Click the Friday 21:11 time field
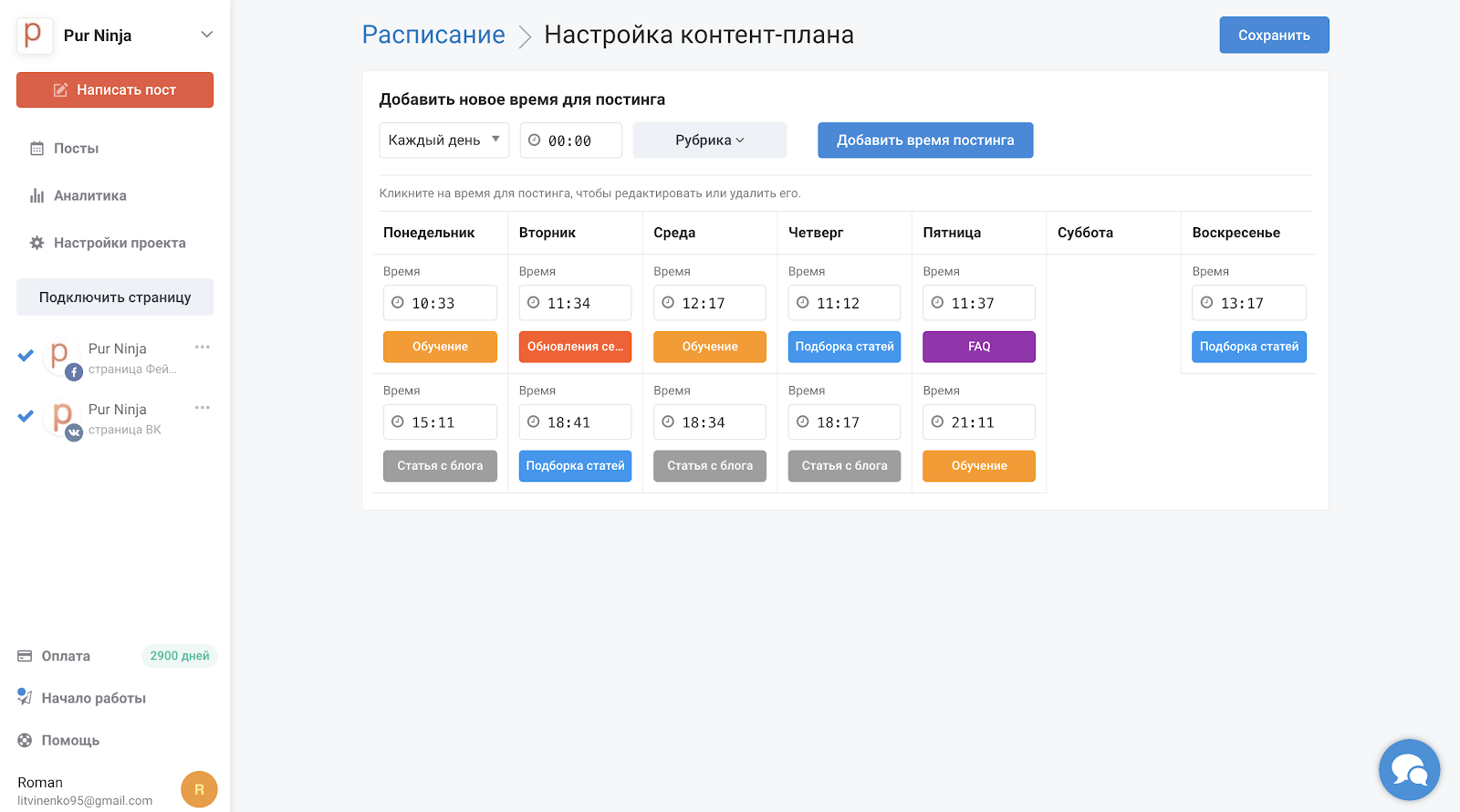The height and width of the screenshot is (812, 1460). tap(979, 422)
